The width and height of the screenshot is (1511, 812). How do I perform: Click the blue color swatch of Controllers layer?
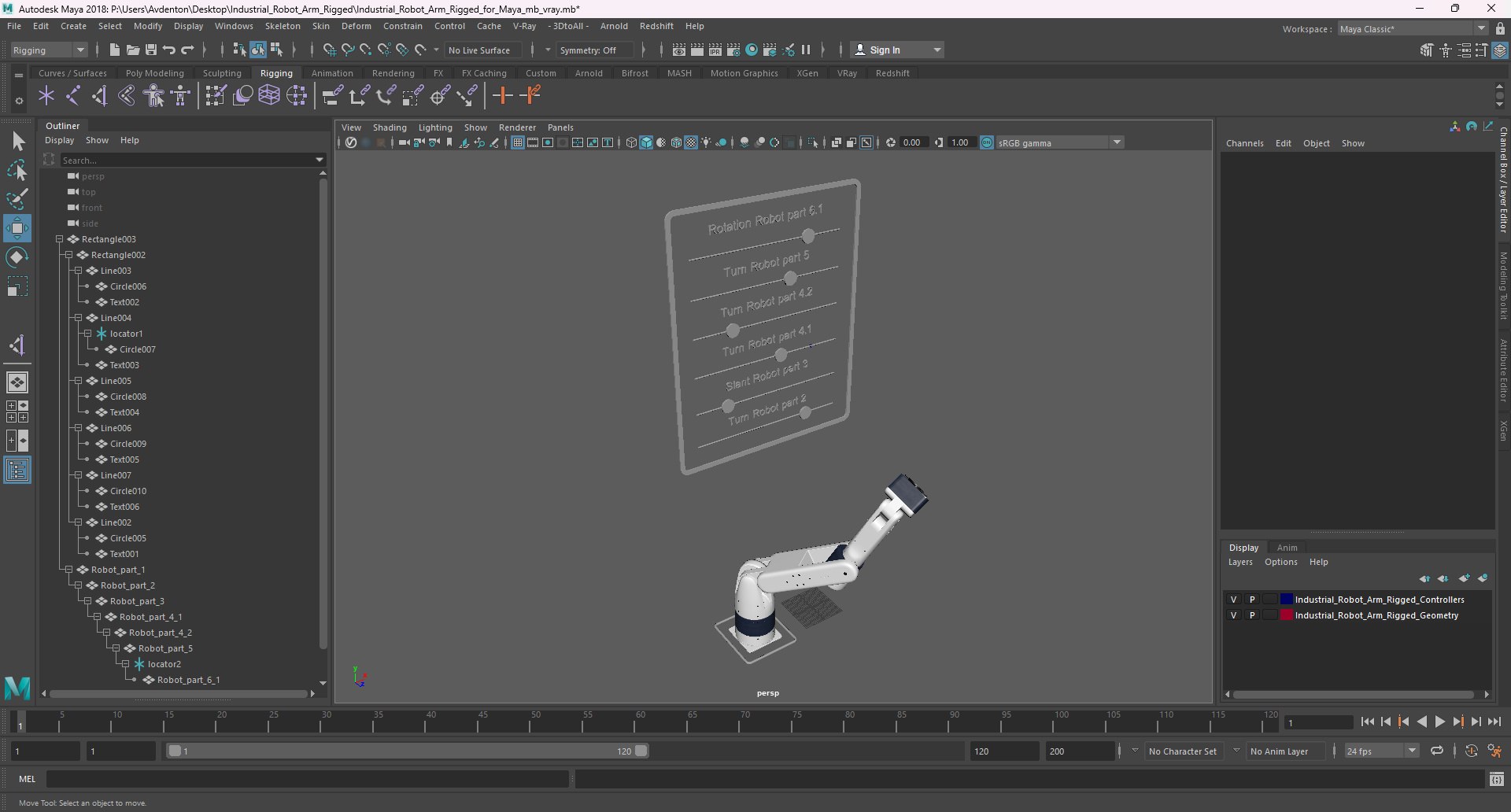[1286, 600]
